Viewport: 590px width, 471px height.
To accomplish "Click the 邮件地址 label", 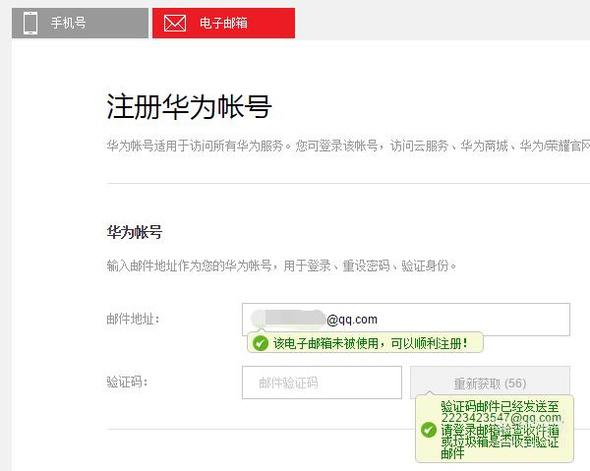I will (133, 319).
